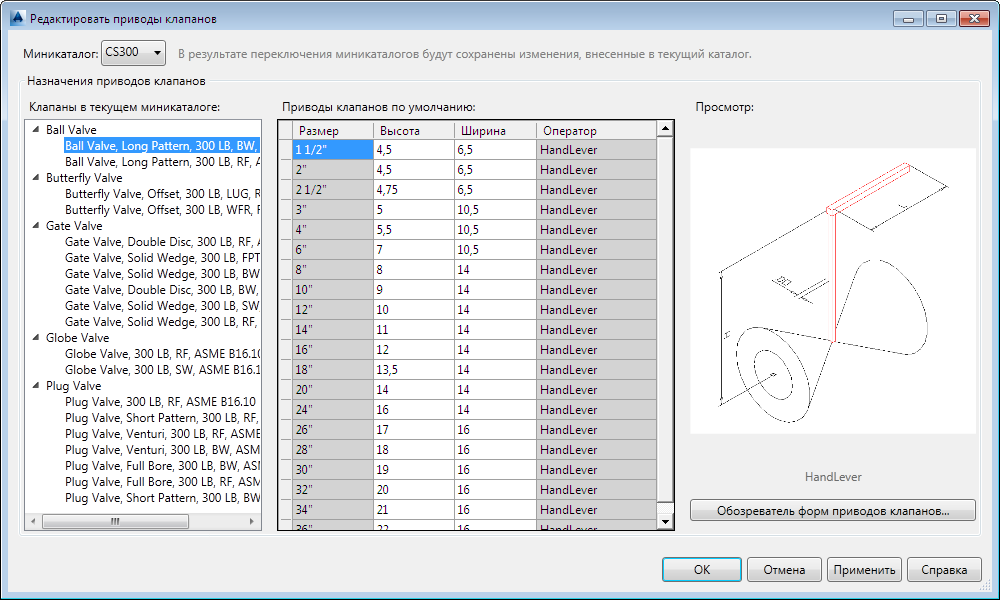Click the Ширина column header
Screen dimensions: 1000x600
click(495, 131)
